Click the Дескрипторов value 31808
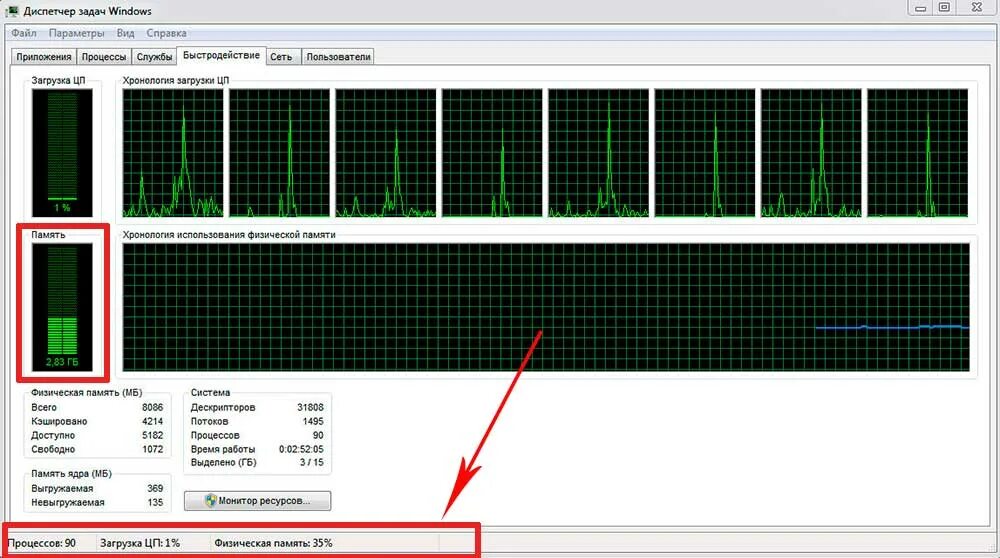Viewport: 1000px width, 558px height. point(311,407)
